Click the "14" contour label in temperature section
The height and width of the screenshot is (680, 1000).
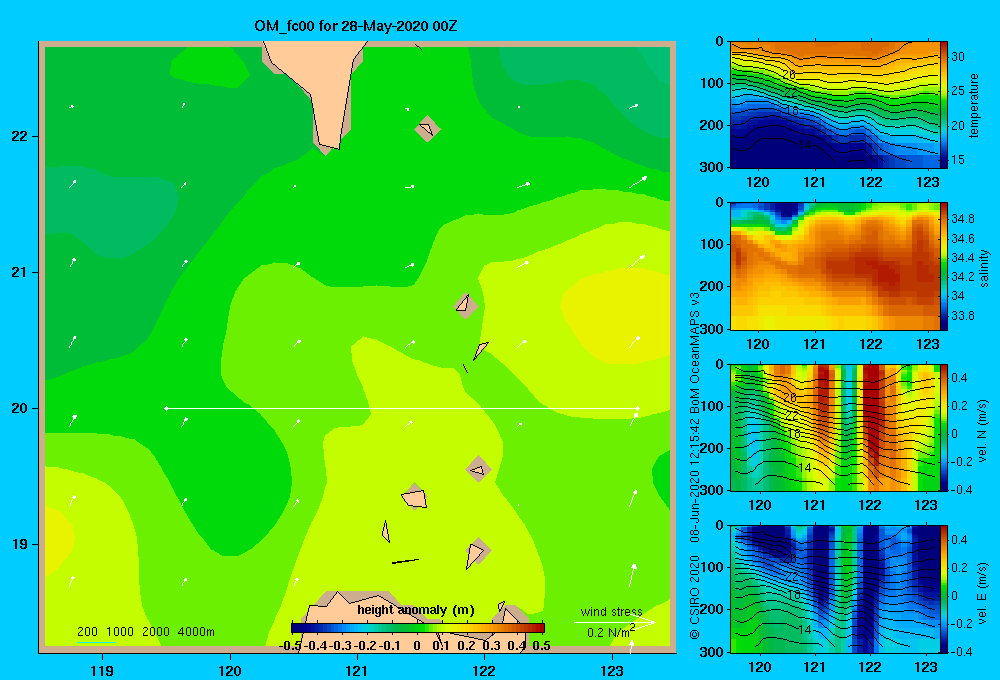point(804,145)
